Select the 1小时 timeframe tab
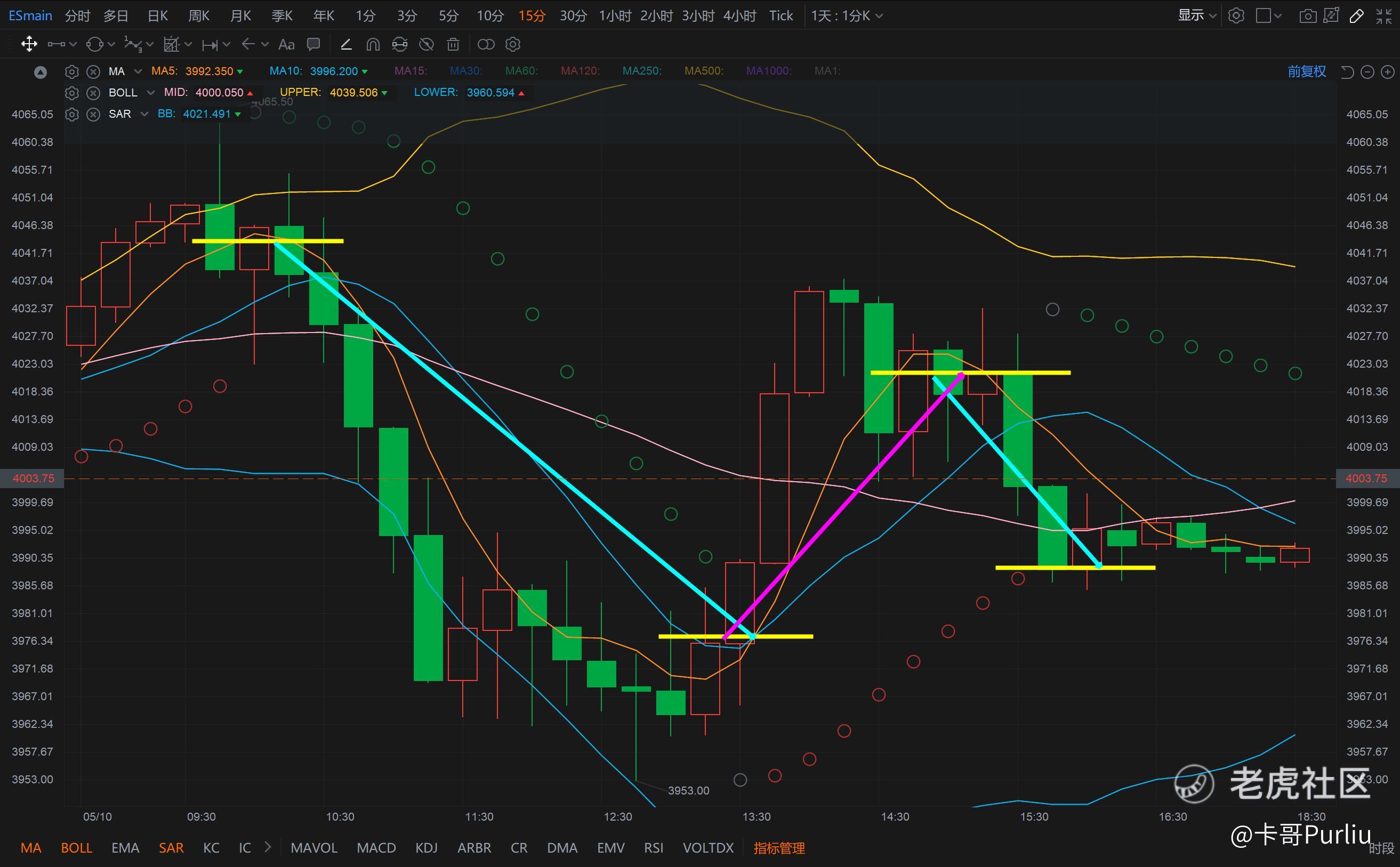 (x=615, y=15)
